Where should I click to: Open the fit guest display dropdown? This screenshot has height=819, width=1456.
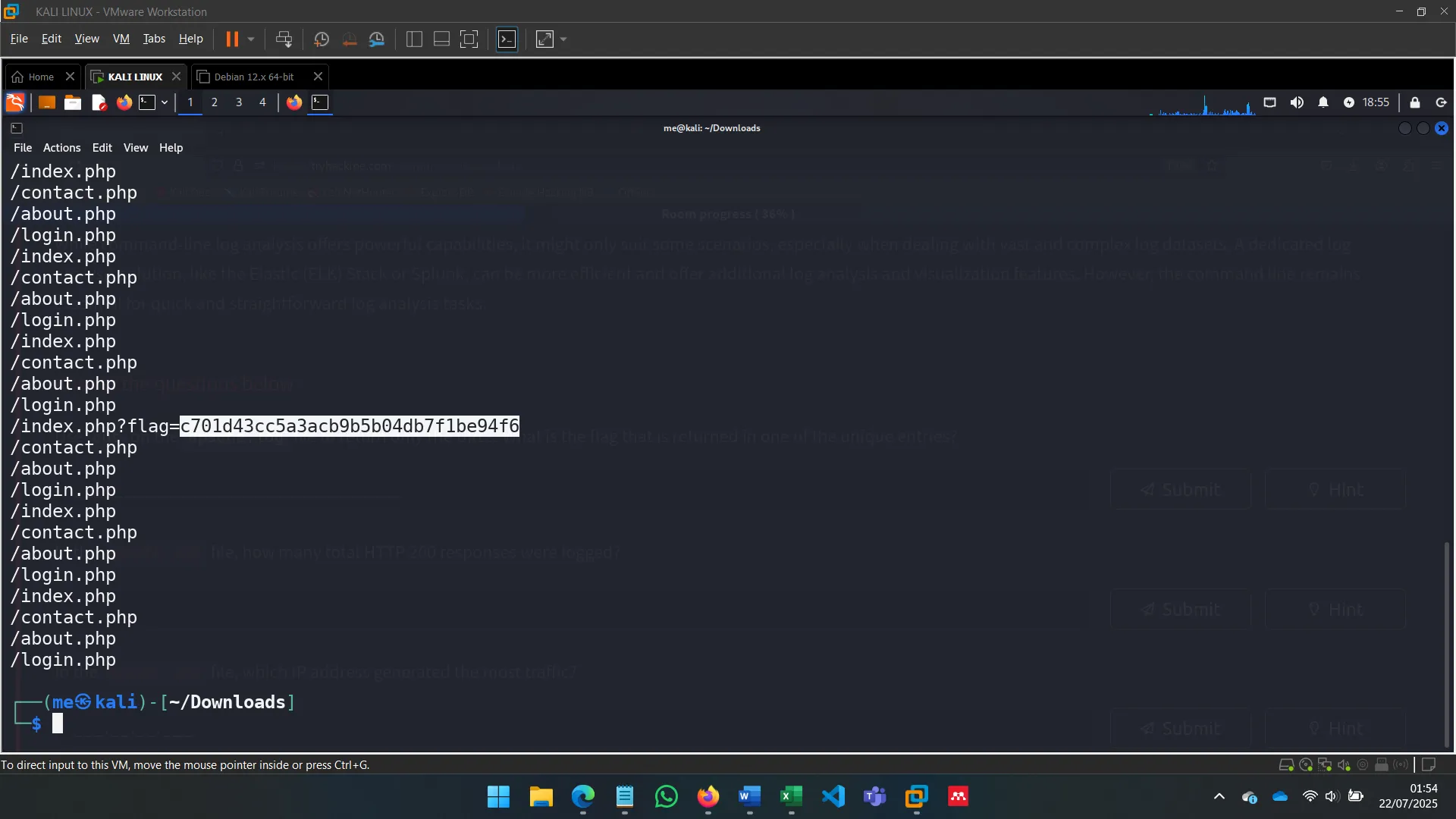[563, 39]
